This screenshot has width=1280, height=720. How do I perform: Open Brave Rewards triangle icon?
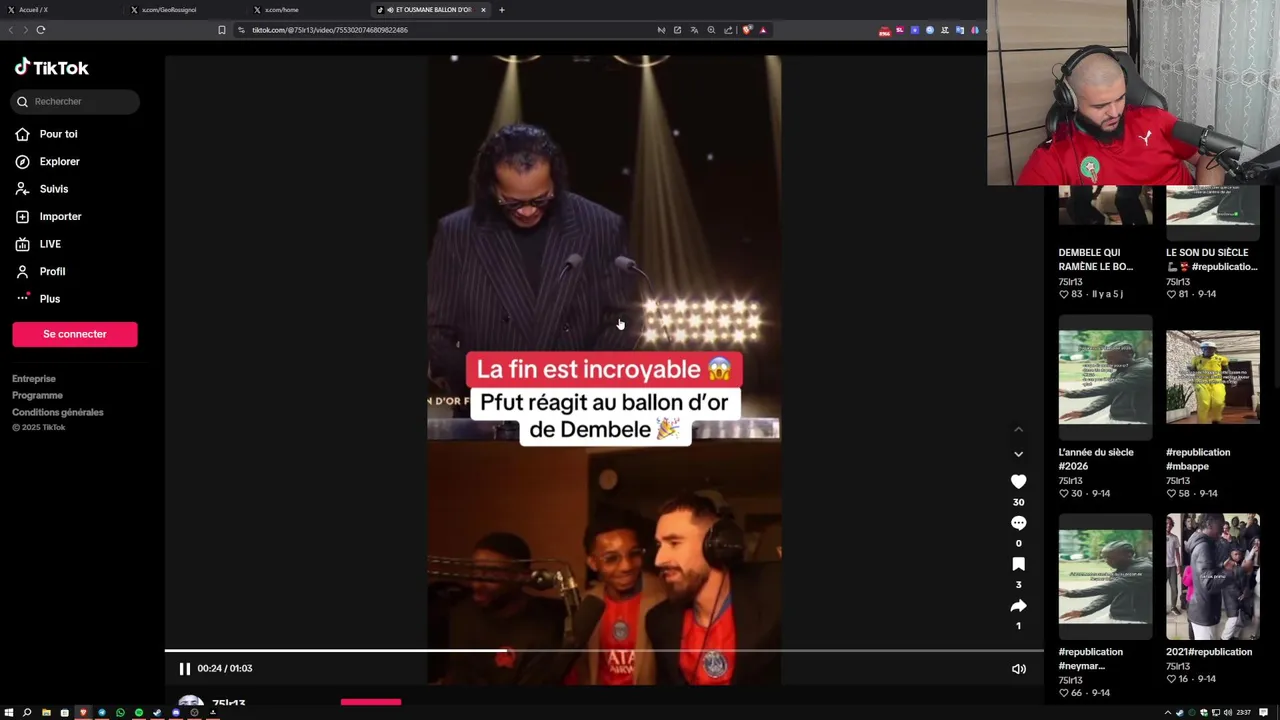pyautogui.click(x=763, y=30)
